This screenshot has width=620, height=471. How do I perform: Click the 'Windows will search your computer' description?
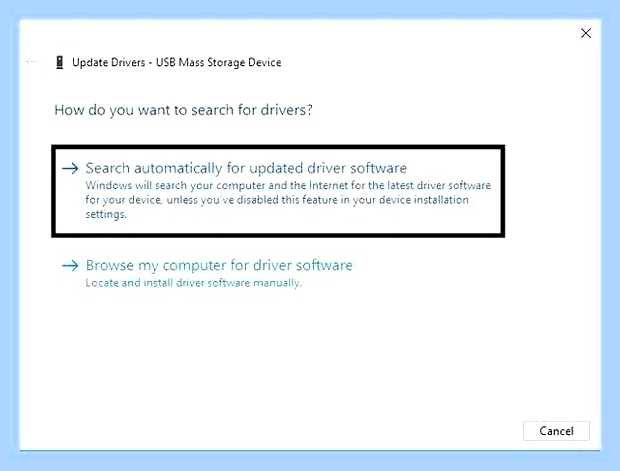coord(288,200)
